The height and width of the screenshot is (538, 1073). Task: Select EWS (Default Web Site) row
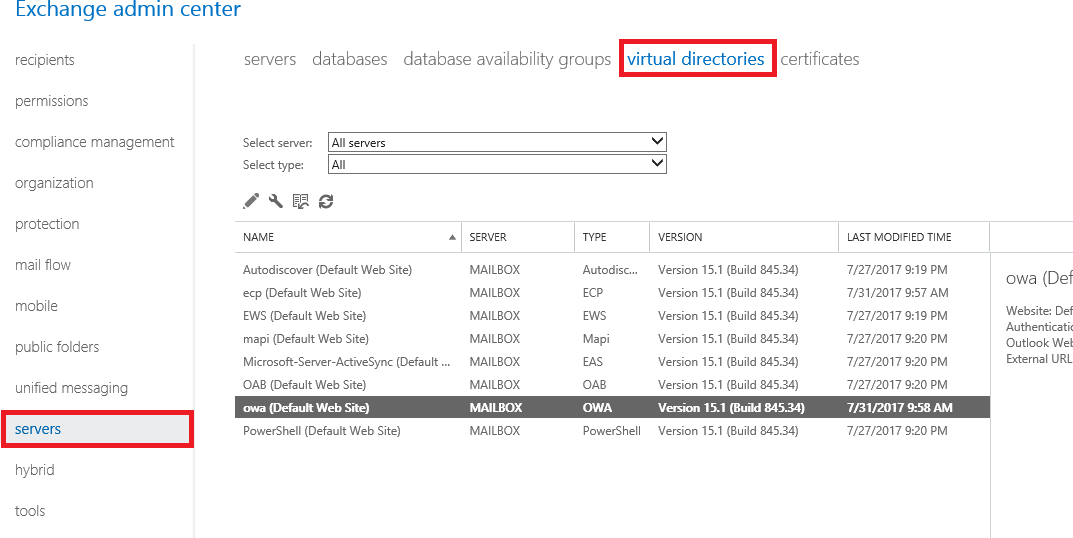click(x=612, y=316)
